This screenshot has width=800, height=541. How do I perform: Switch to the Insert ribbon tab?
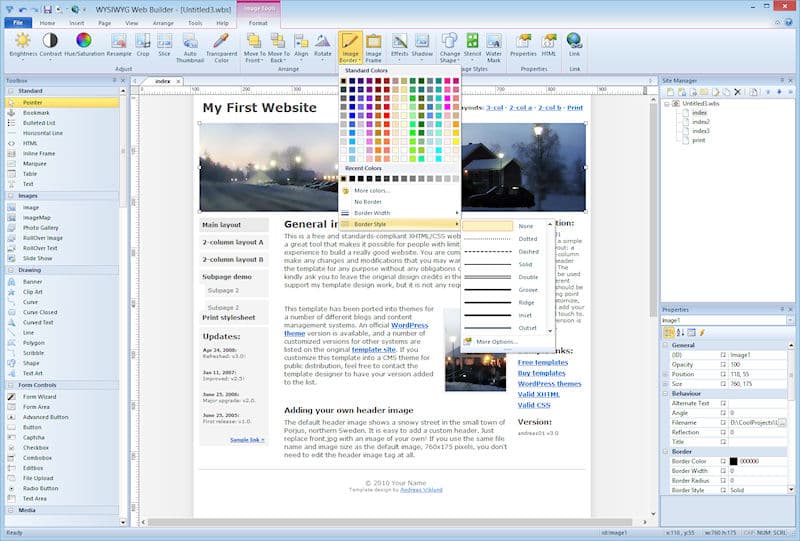77,22
